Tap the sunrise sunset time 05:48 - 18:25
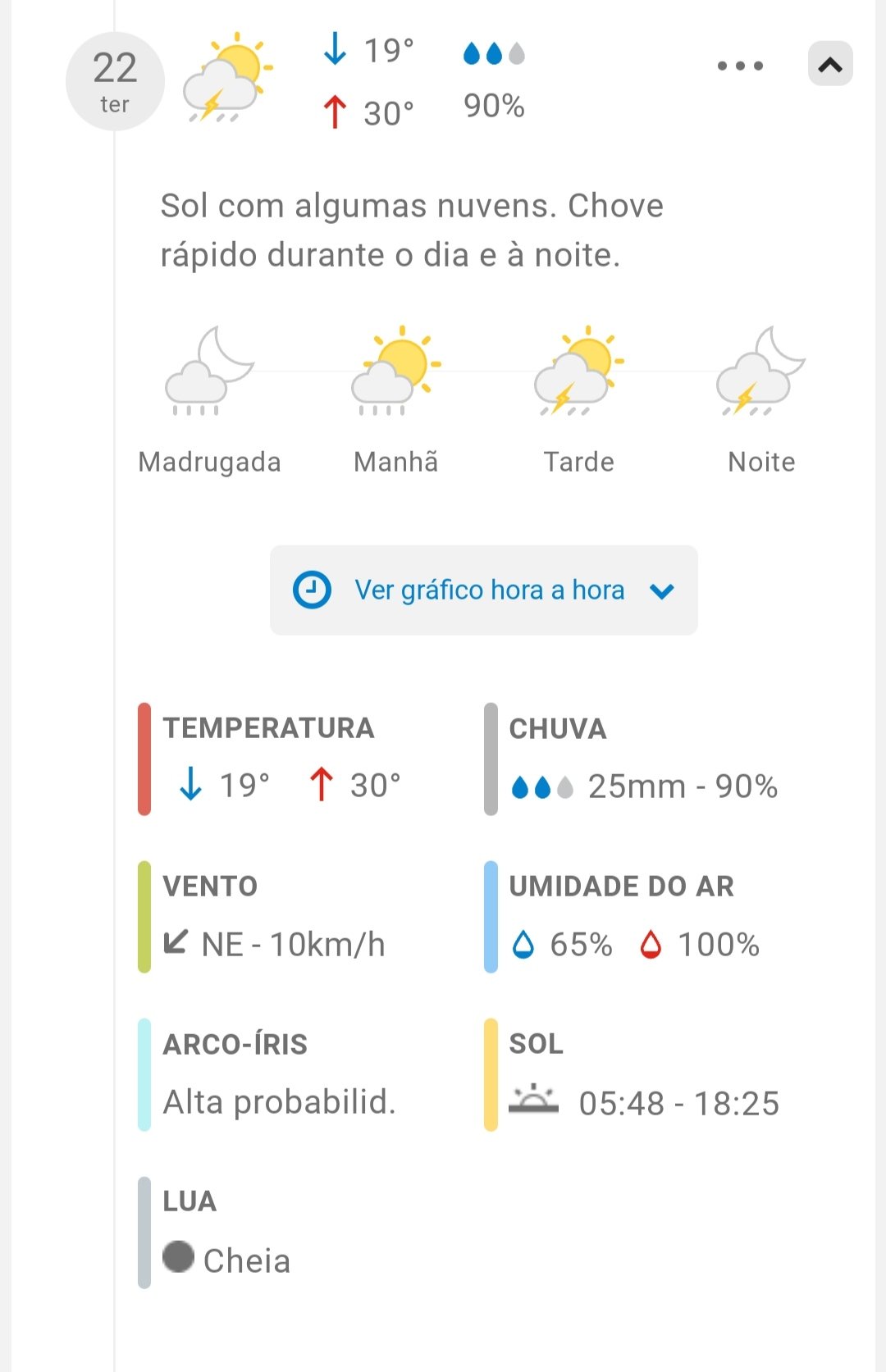This screenshot has width=886, height=1372. [678, 1104]
